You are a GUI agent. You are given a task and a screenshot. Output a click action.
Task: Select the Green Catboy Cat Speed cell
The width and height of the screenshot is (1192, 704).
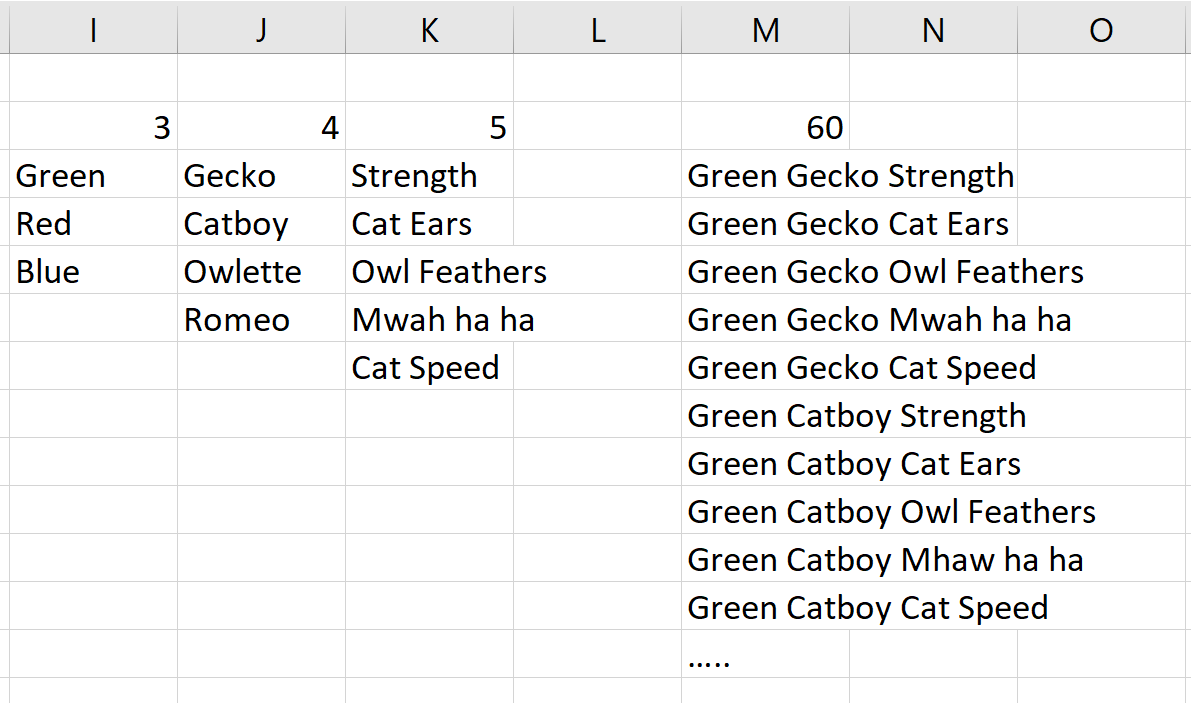766,607
